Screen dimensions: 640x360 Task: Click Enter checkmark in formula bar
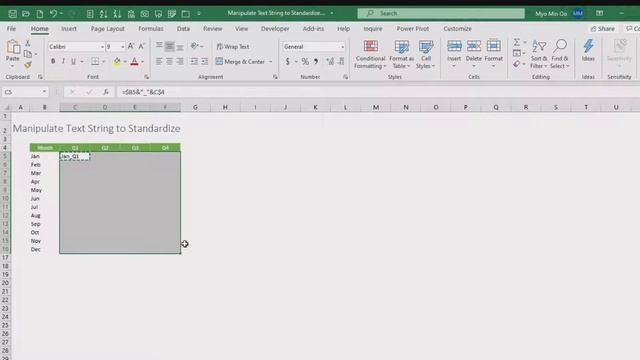coord(89,92)
